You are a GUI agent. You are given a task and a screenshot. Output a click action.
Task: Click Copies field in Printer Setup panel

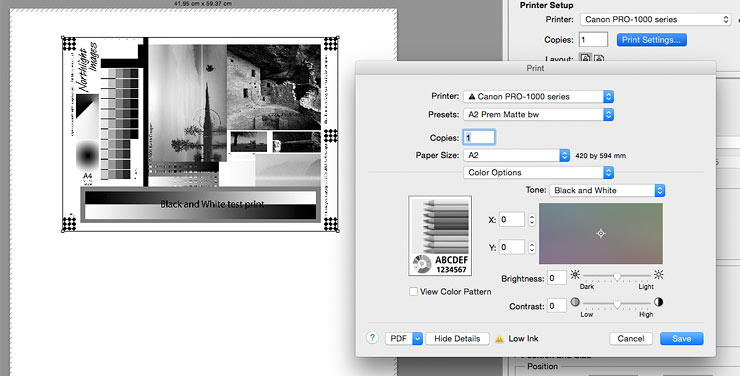[x=593, y=40]
